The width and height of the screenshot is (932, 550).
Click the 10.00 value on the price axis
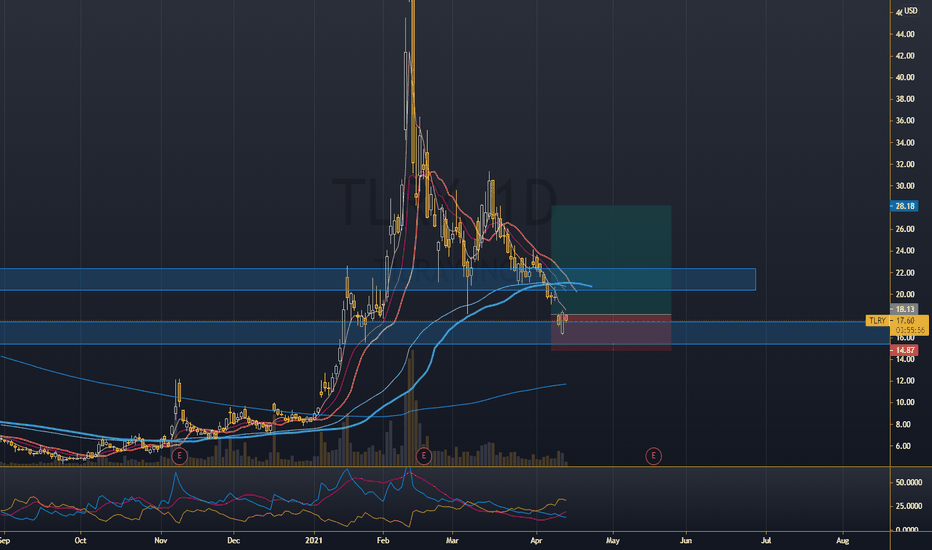pos(905,403)
